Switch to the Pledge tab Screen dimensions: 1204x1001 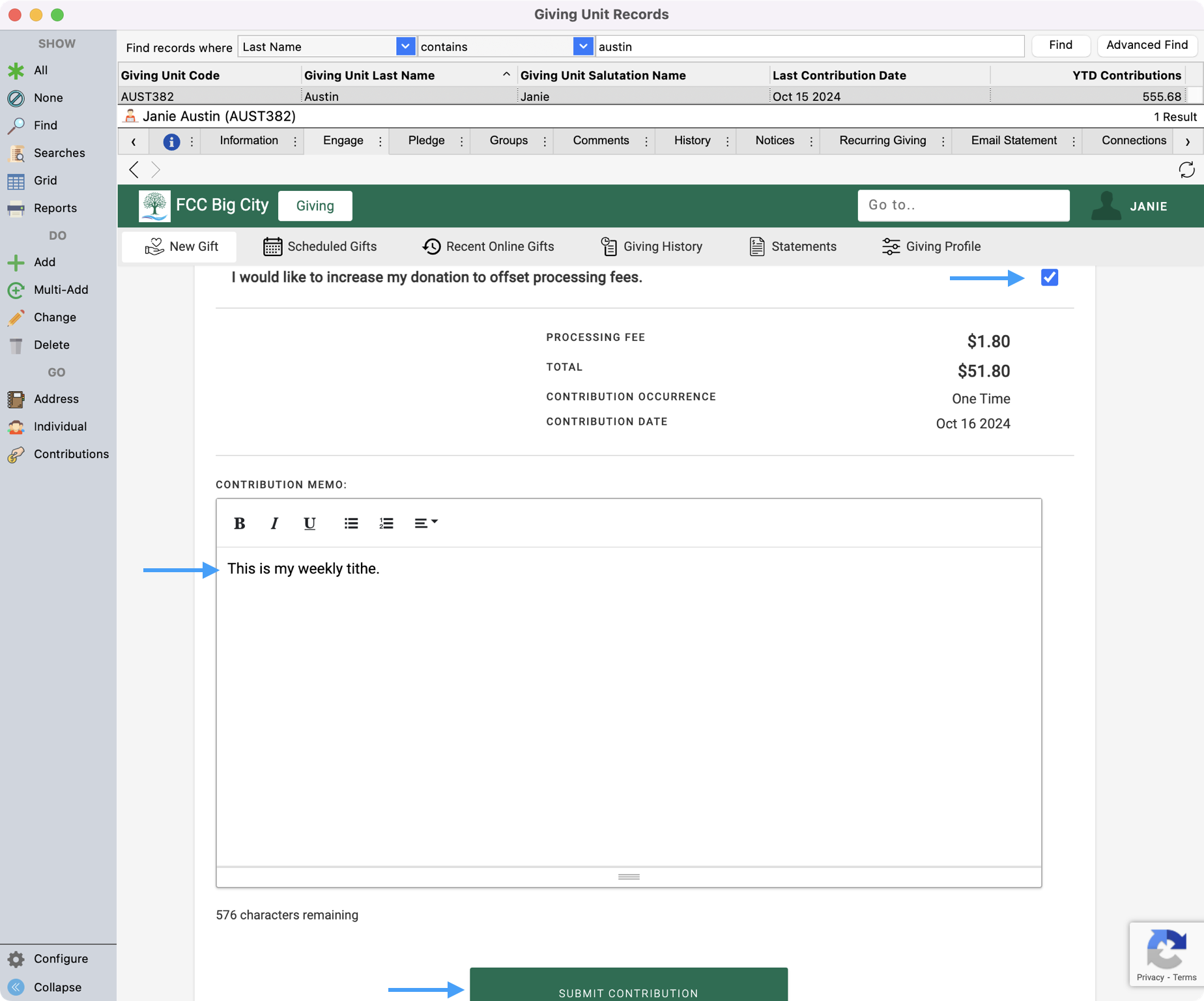point(426,141)
